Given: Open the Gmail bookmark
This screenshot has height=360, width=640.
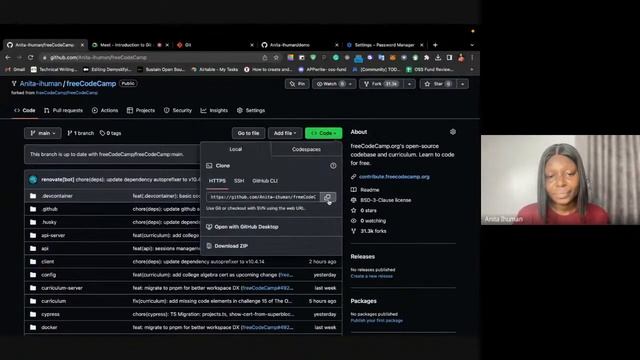Looking at the screenshot, I should pyautogui.click(x=15, y=70).
